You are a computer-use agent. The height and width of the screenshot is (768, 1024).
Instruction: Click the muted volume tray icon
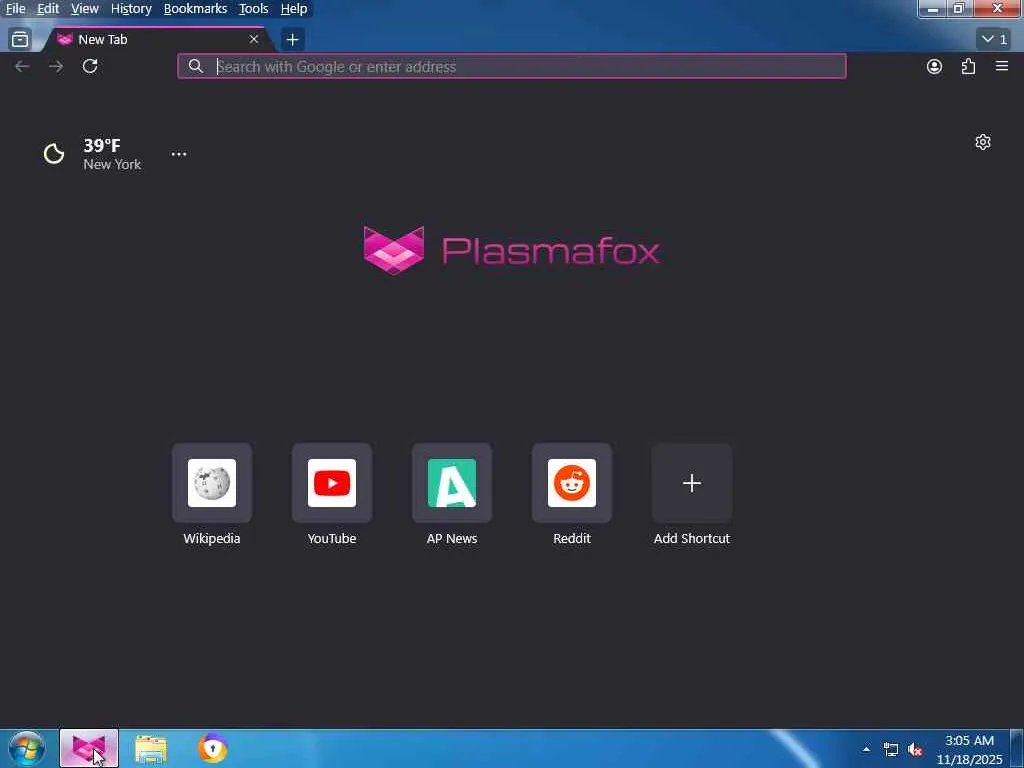pos(916,749)
